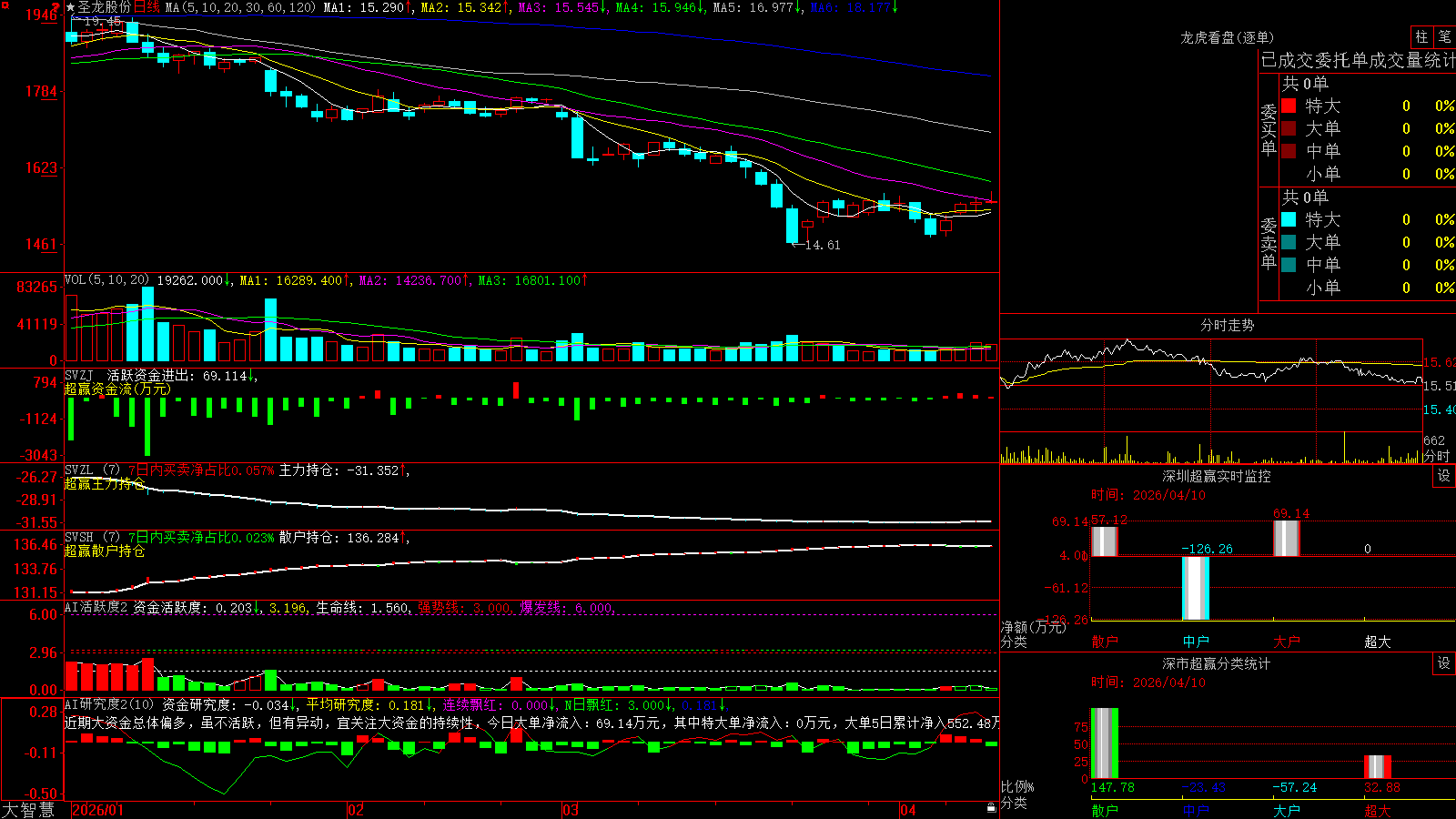Click the 02 month marker on timeline
This screenshot has width=1456, height=819.
click(356, 810)
